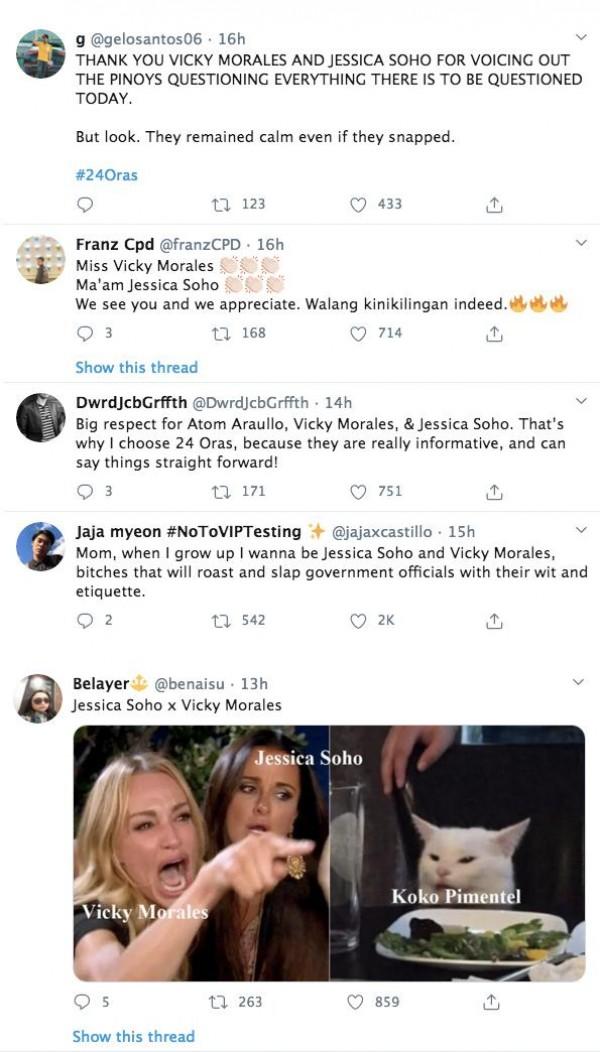This screenshot has height=1052, width=600.
Task: Expand the chevron menu on Franz Cpd's tweet
Action: click(579, 243)
